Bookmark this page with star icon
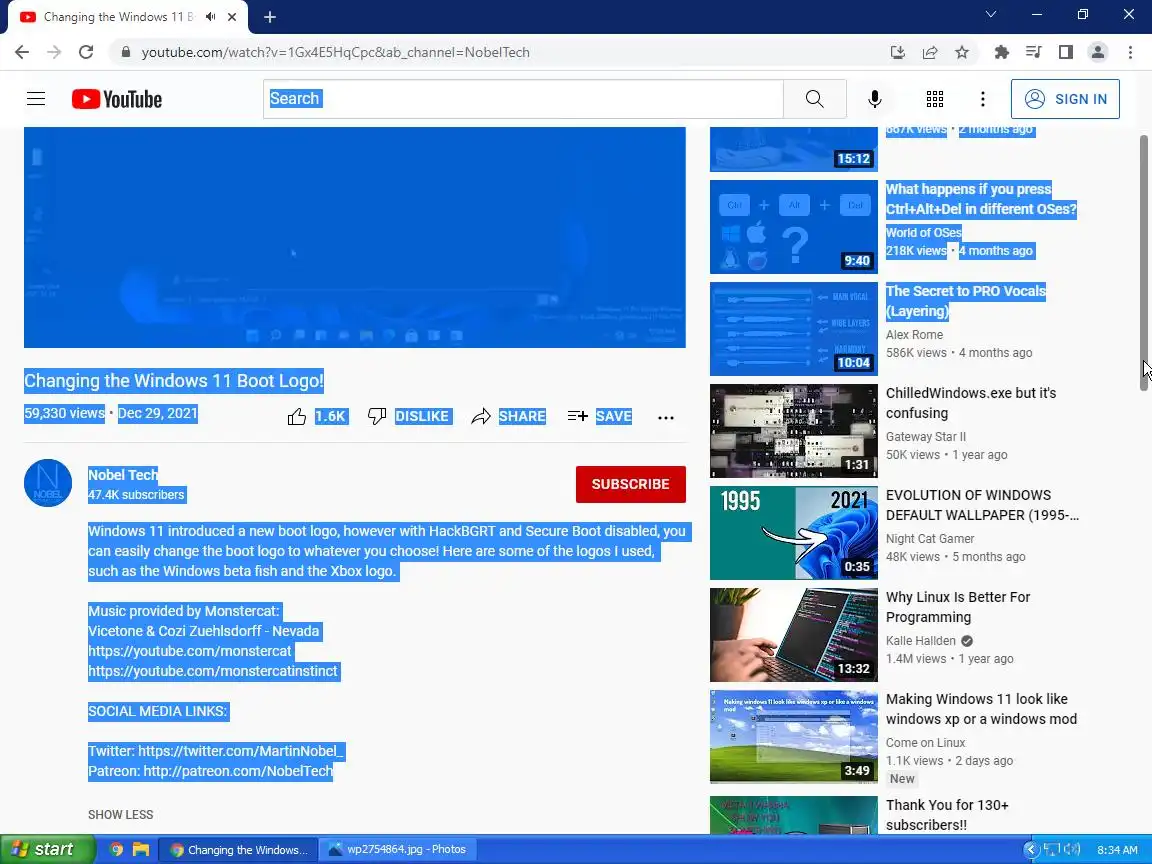 coord(961,52)
